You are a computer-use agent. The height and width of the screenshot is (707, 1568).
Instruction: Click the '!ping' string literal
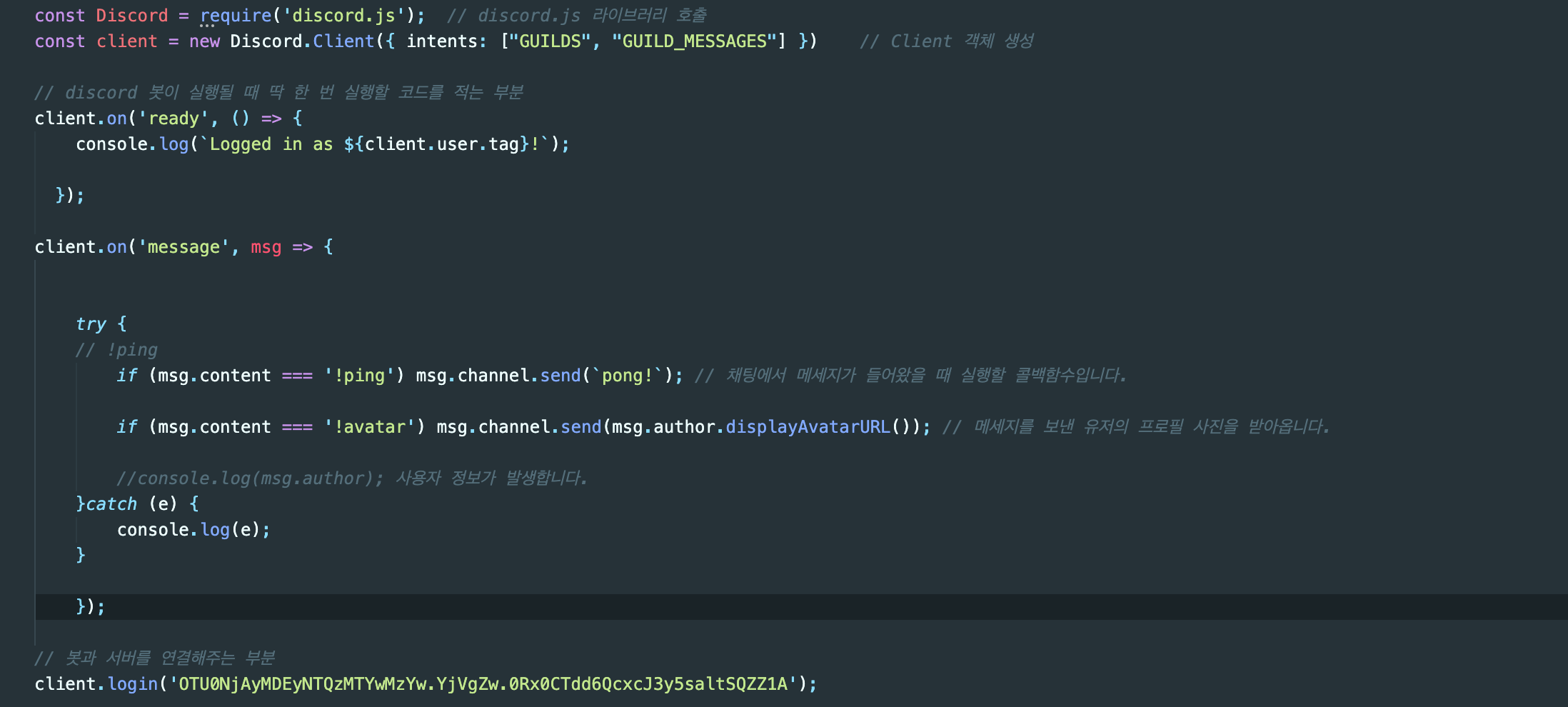point(364,376)
